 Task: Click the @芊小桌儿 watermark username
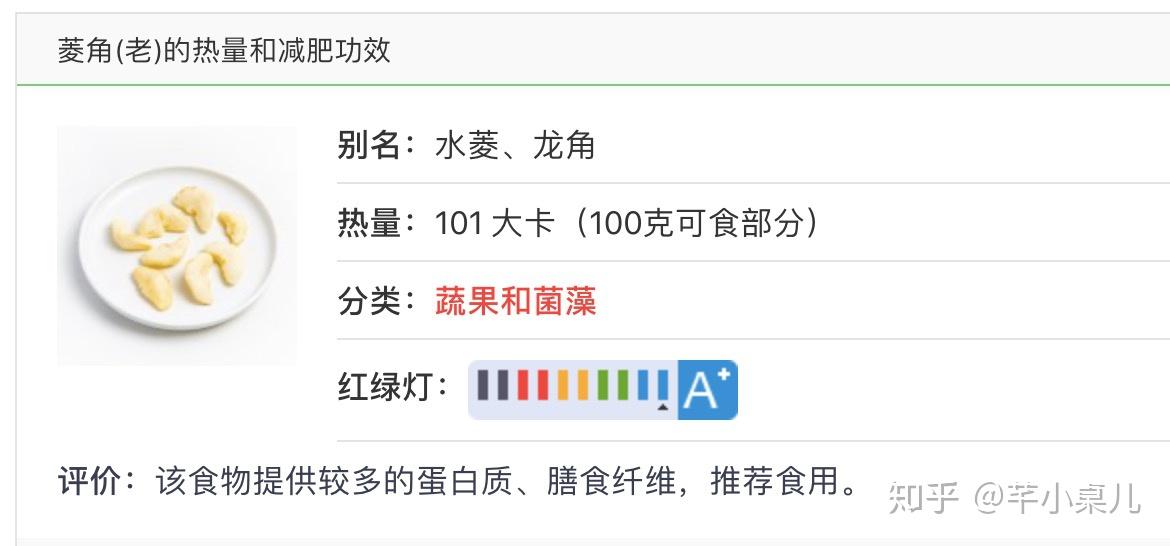tap(1057, 498)
